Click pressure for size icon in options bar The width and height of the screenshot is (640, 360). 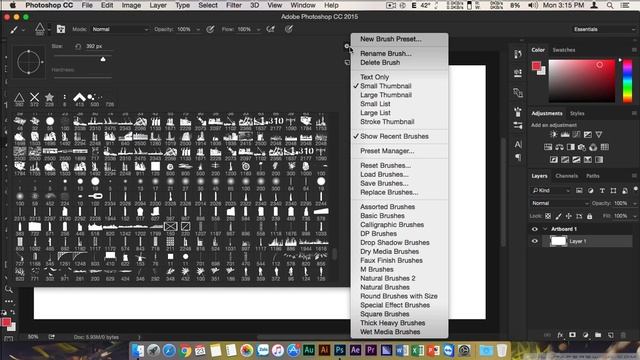[x=289, y=29]
